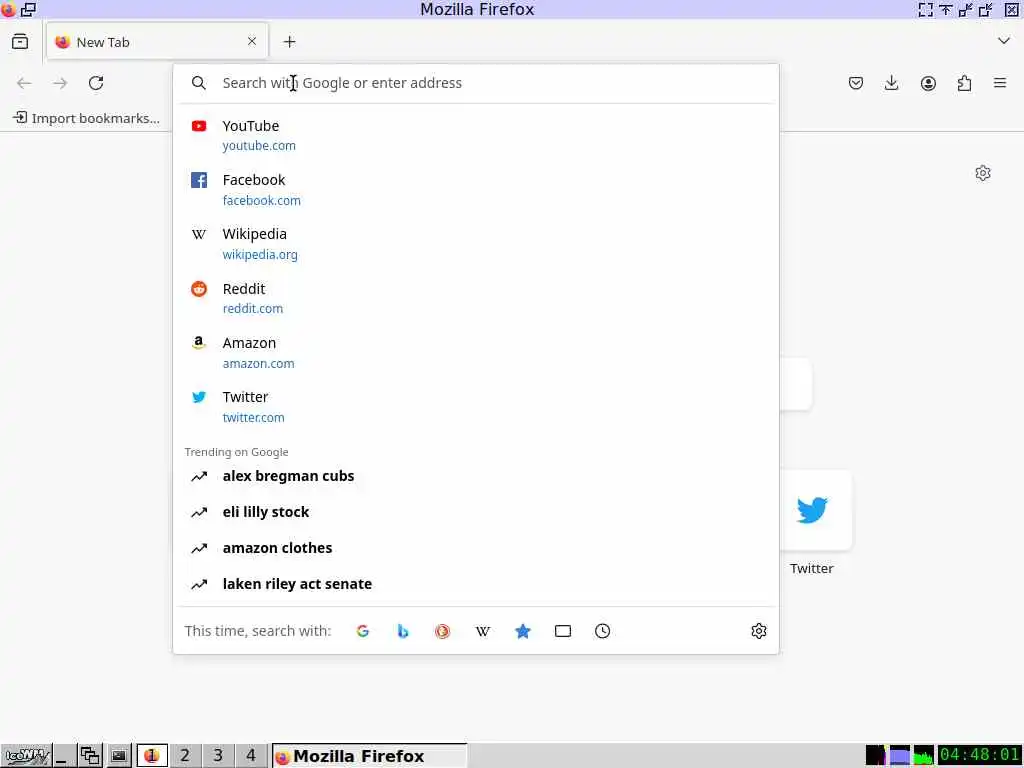Search in Bookmarks star icon

(522, 631)
